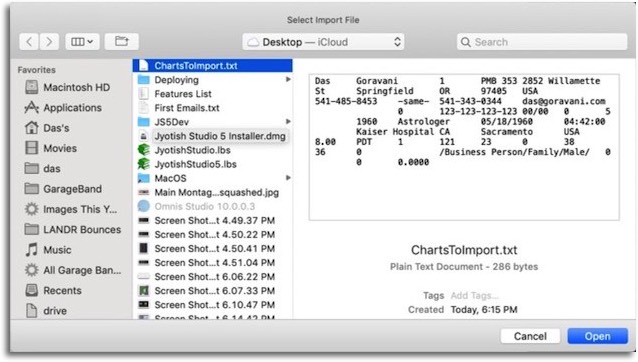
Task: Select the Deploying folder
Action: click(x=177, y=80)
